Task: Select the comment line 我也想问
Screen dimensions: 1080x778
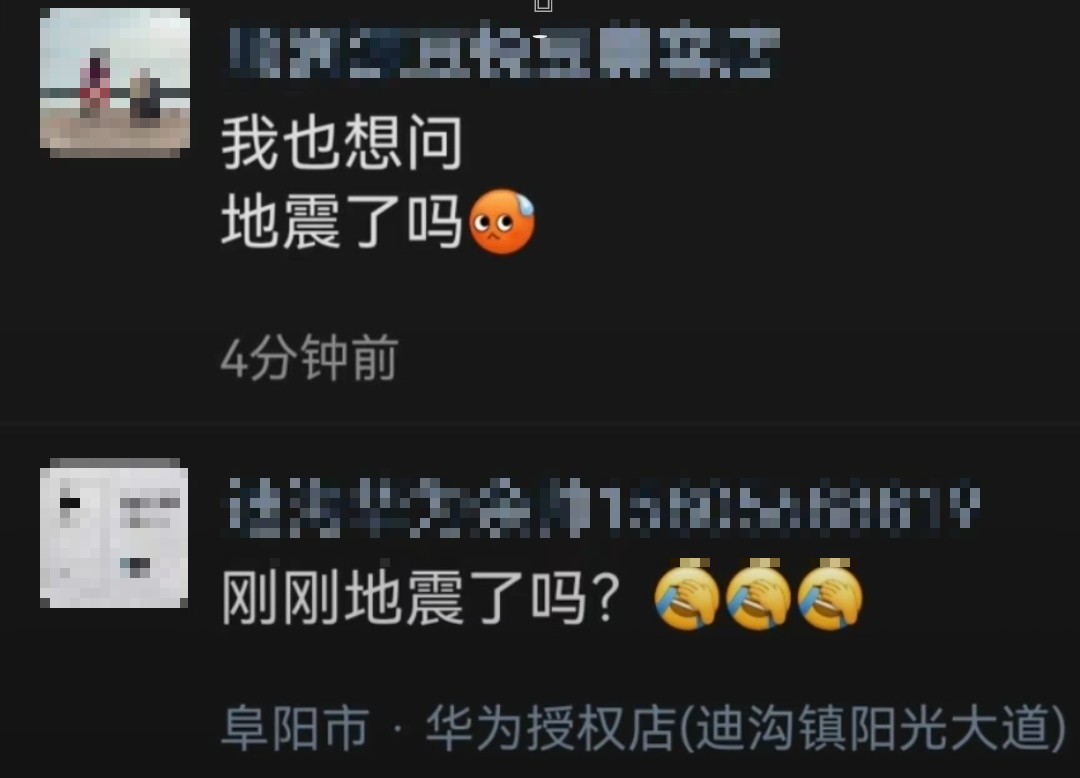Action: [342, 143]
